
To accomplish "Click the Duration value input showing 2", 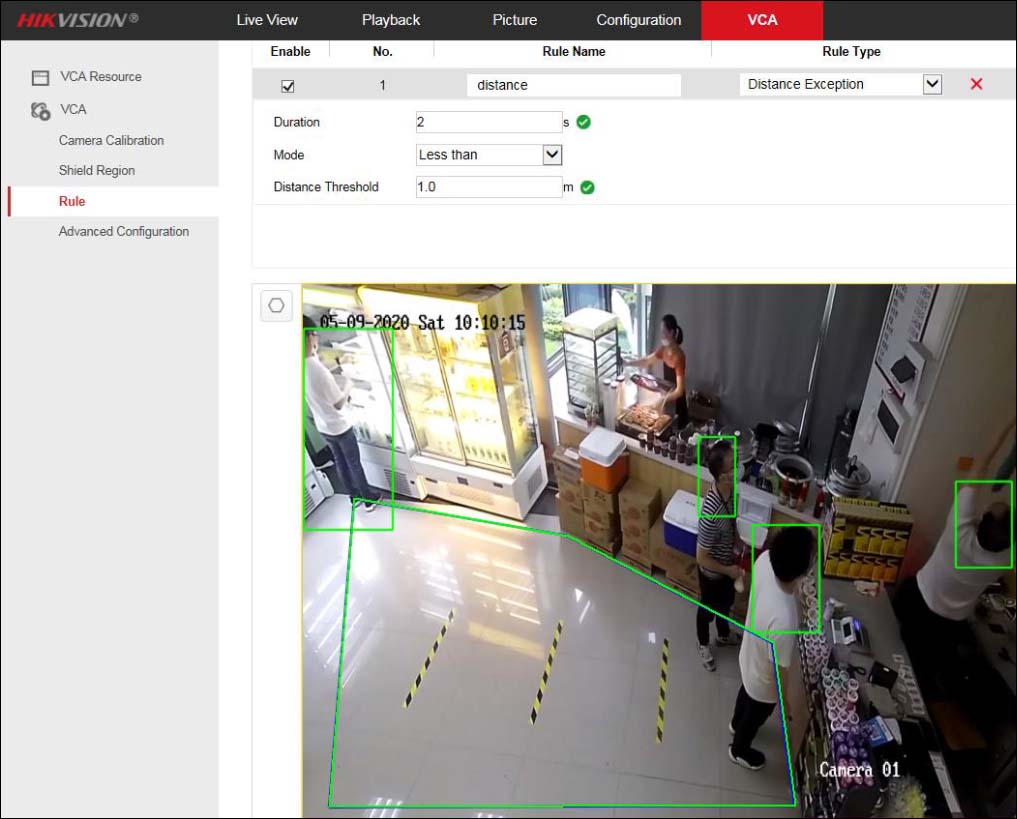I will pos(488,121).
